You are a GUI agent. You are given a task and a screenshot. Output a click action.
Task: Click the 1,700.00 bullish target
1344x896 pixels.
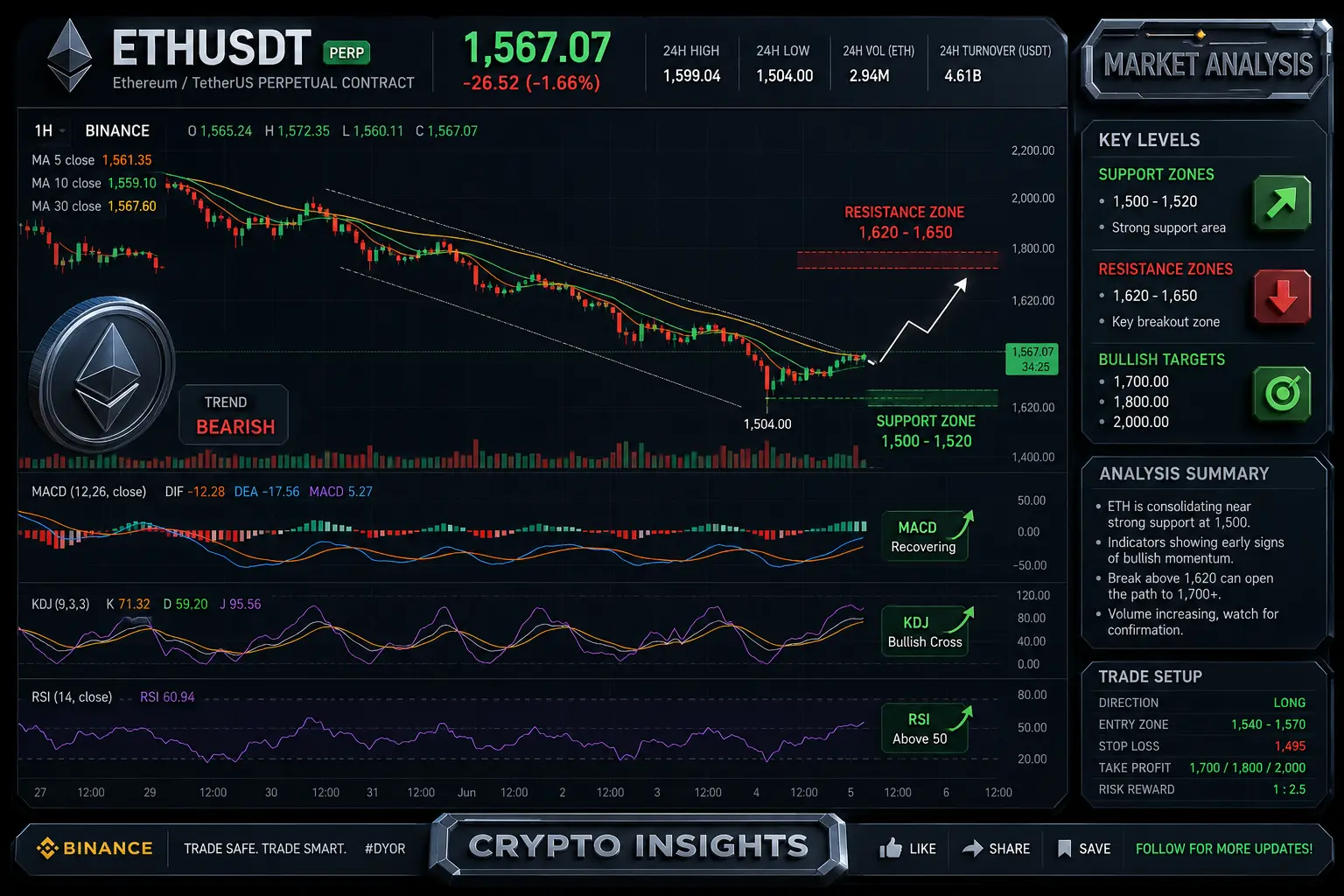1140,382
